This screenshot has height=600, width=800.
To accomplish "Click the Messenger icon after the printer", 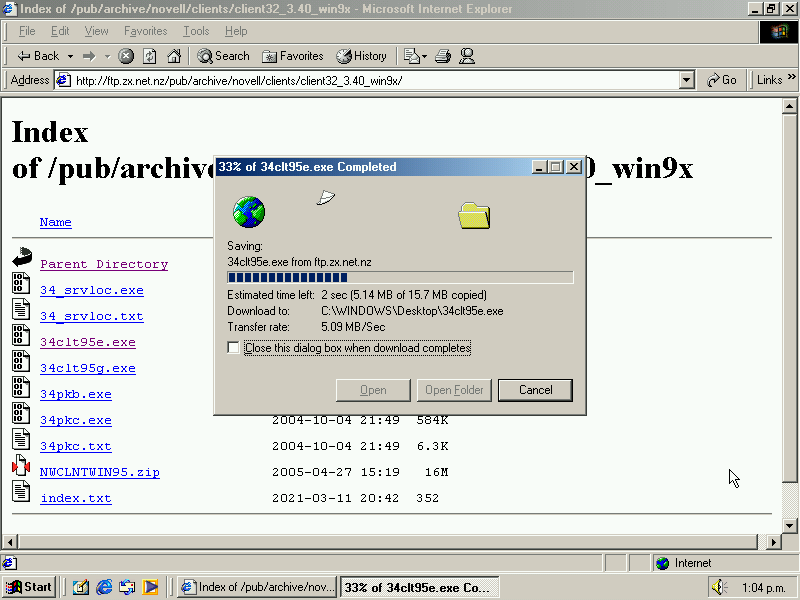I will [x=467, y=56].
